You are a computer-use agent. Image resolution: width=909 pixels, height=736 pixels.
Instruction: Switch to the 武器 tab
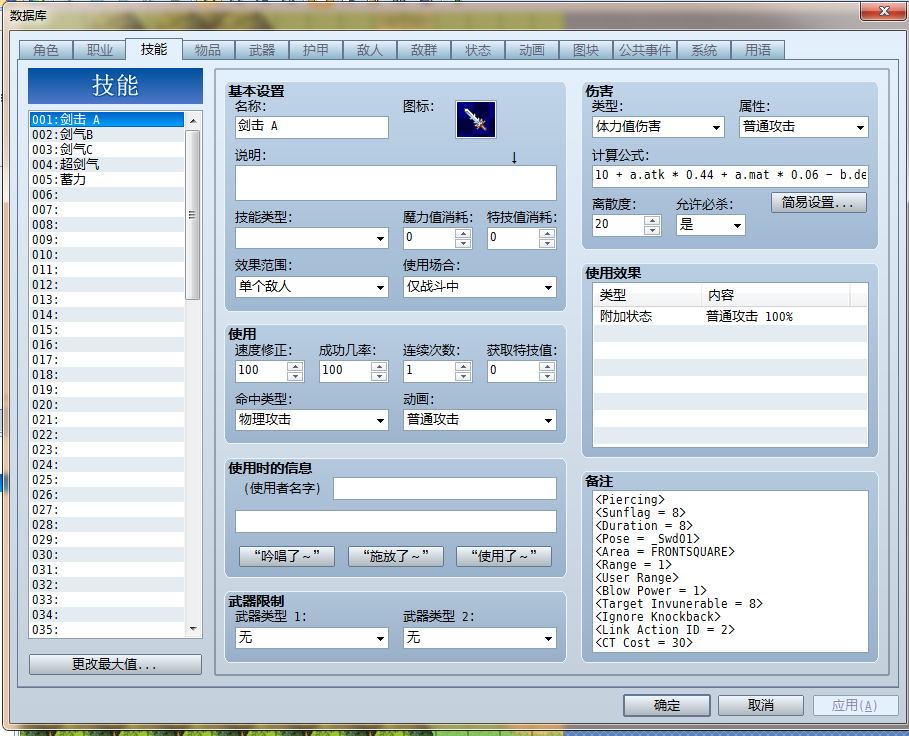(x=261, y=50)
